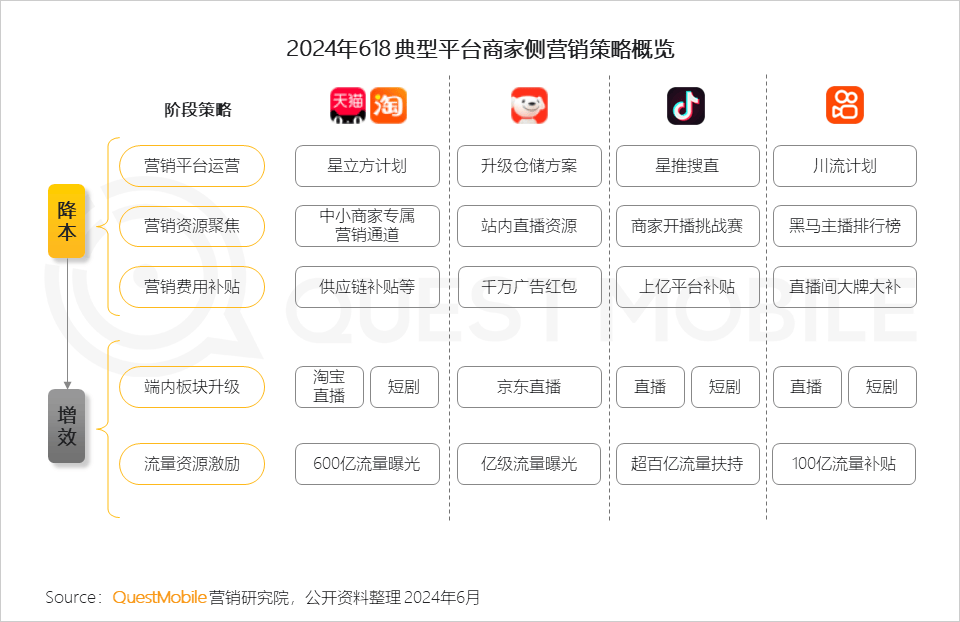Image resolution: width=960 pixels, height=622 pixels.
Task: Click the Kuaishou platform logo
Action: (843, 104)
